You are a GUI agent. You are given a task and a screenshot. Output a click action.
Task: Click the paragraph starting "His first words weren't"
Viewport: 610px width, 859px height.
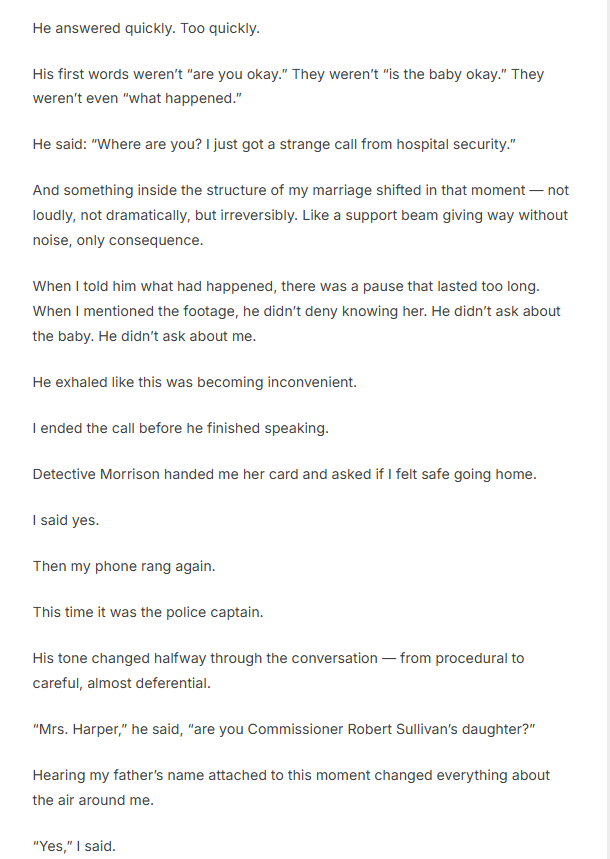(288, 86)
